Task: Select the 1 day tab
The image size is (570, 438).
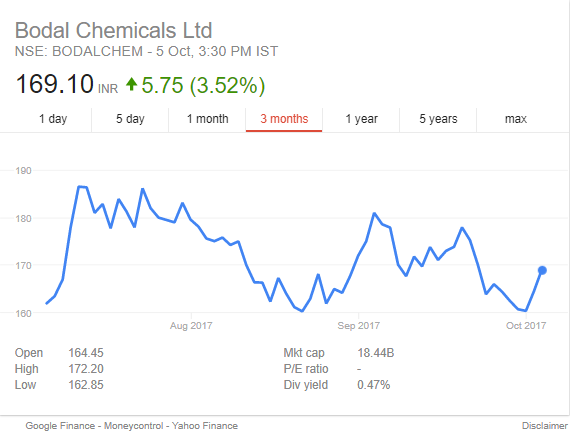Action: pyautogui.click(x=53, y=119)
